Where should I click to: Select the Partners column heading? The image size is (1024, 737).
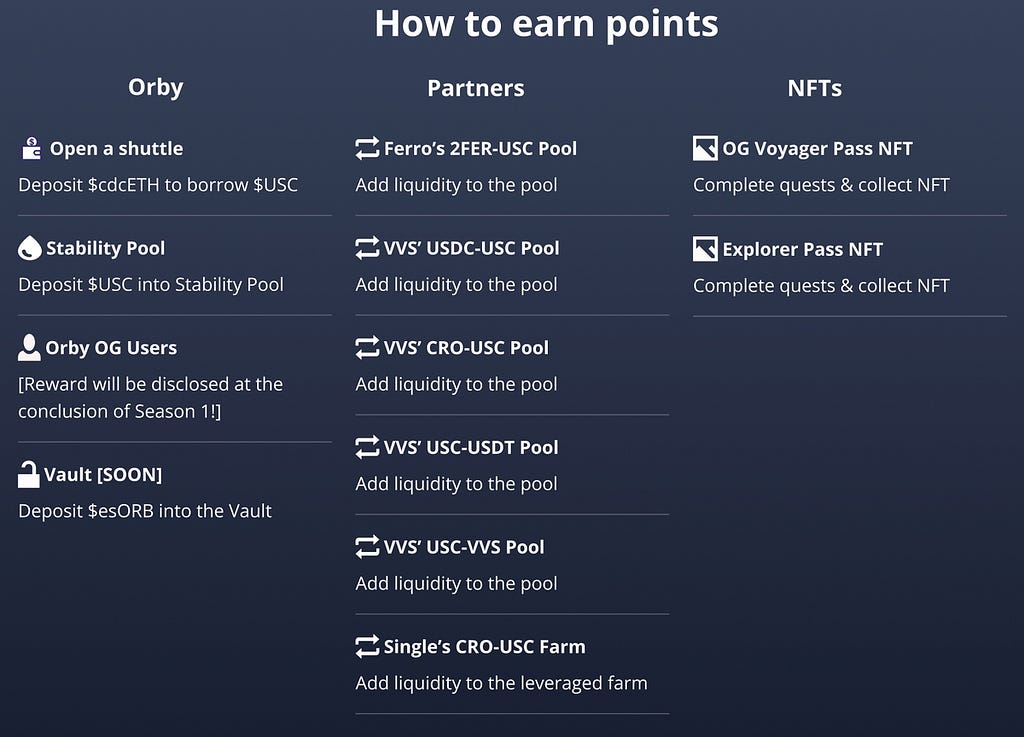(475, 88)
